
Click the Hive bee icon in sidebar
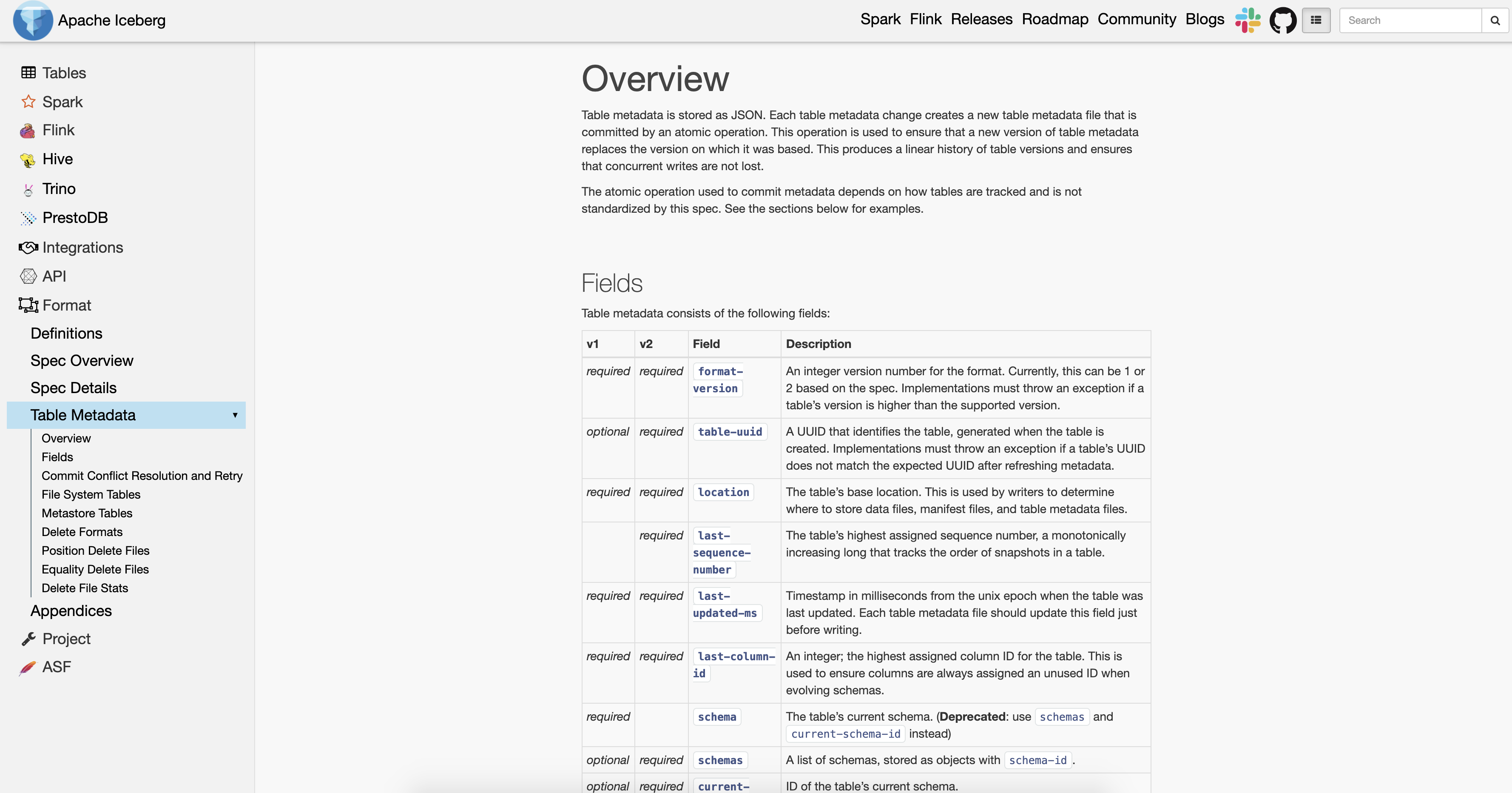[28, 160]
